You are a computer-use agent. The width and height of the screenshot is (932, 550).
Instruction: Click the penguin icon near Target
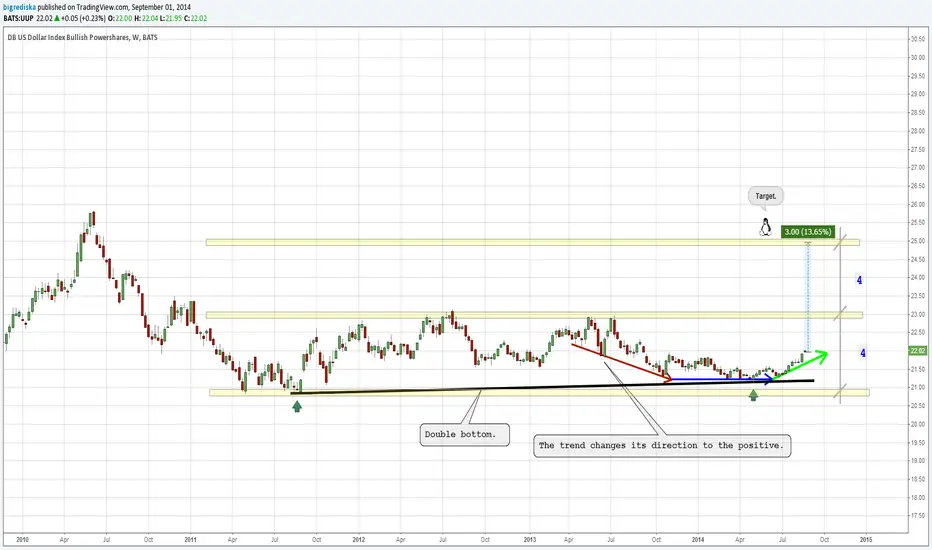click(x=766, y=227)
